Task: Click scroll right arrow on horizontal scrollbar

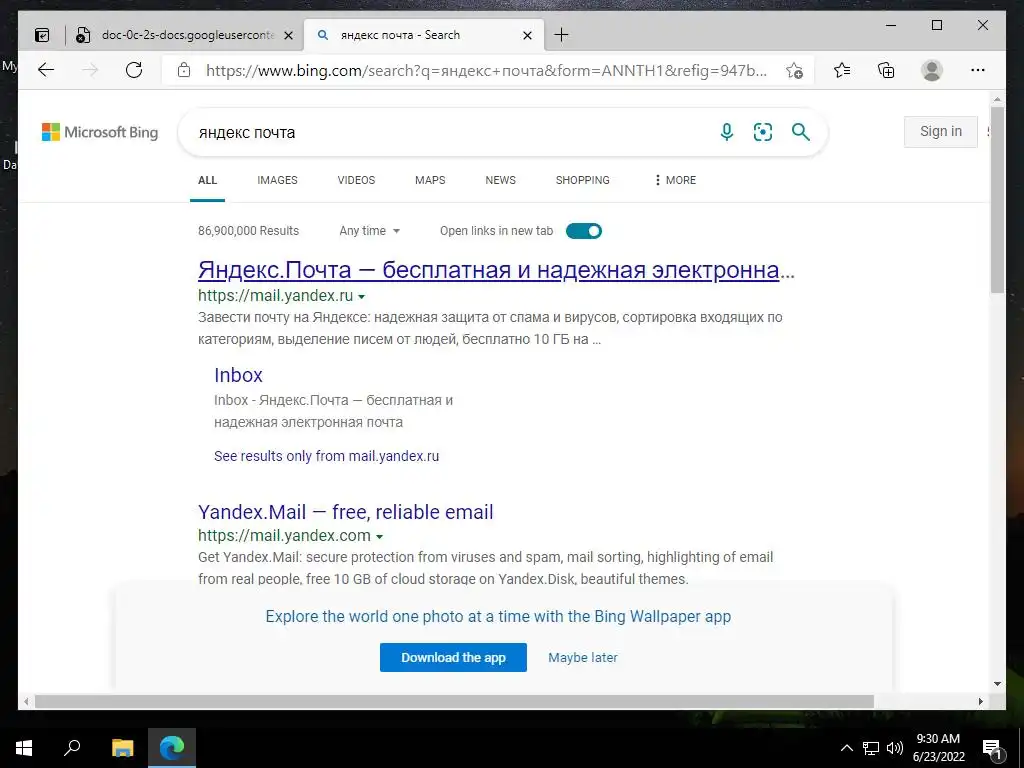Action: pyautogui.click(x=981, y=701)
